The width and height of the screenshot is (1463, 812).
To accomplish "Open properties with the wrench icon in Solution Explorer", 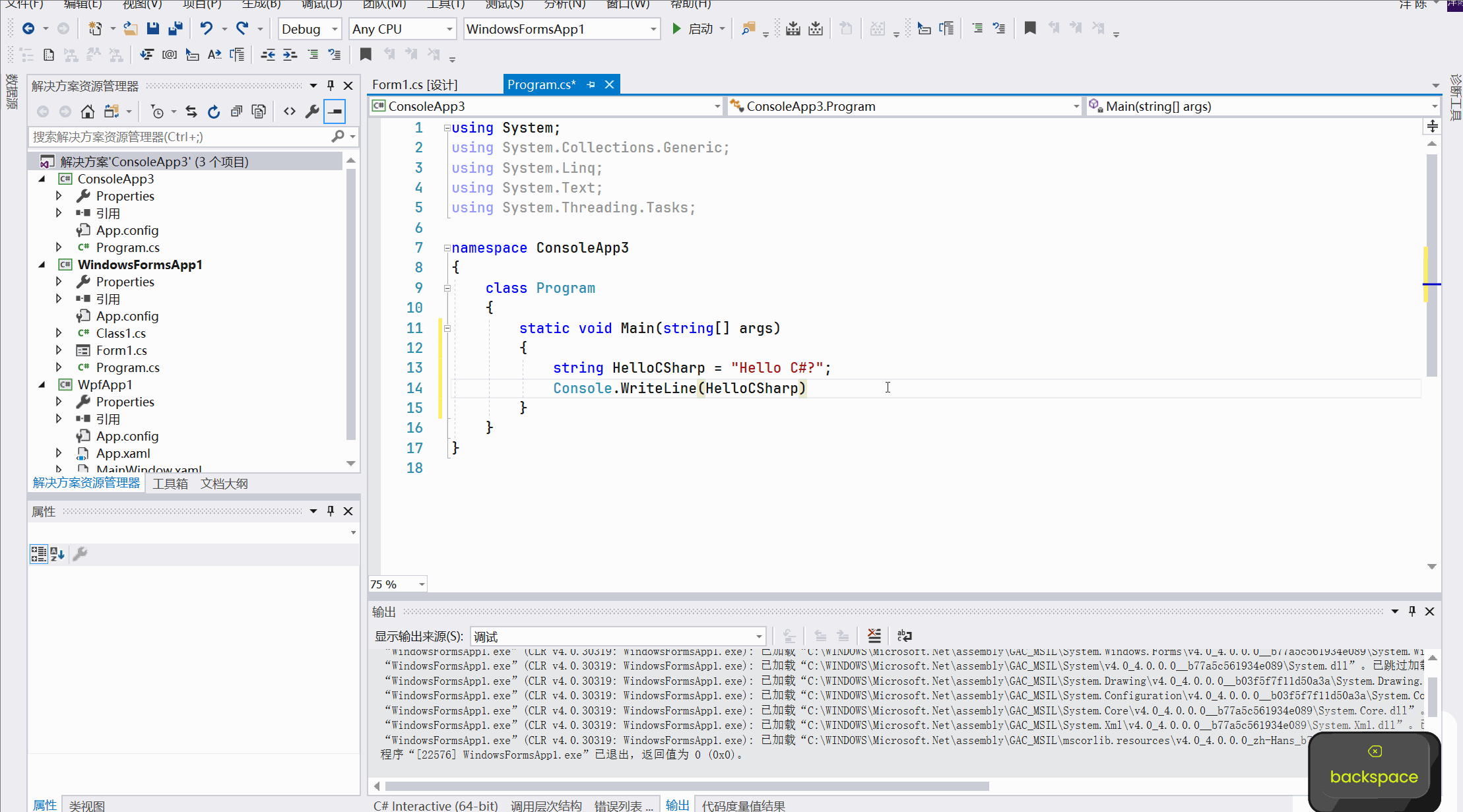I will (x=311, y=111).
